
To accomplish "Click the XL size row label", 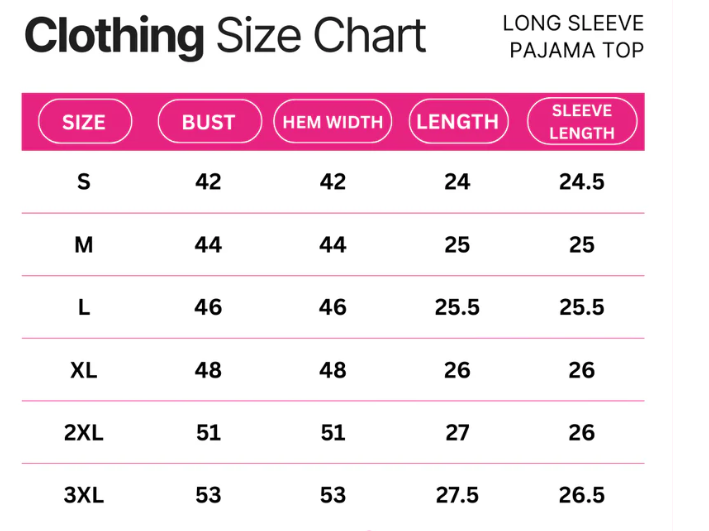I will click(84, 370).
